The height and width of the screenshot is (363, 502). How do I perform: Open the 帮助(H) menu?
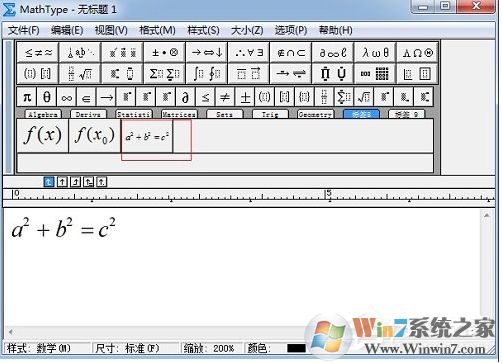336,31
